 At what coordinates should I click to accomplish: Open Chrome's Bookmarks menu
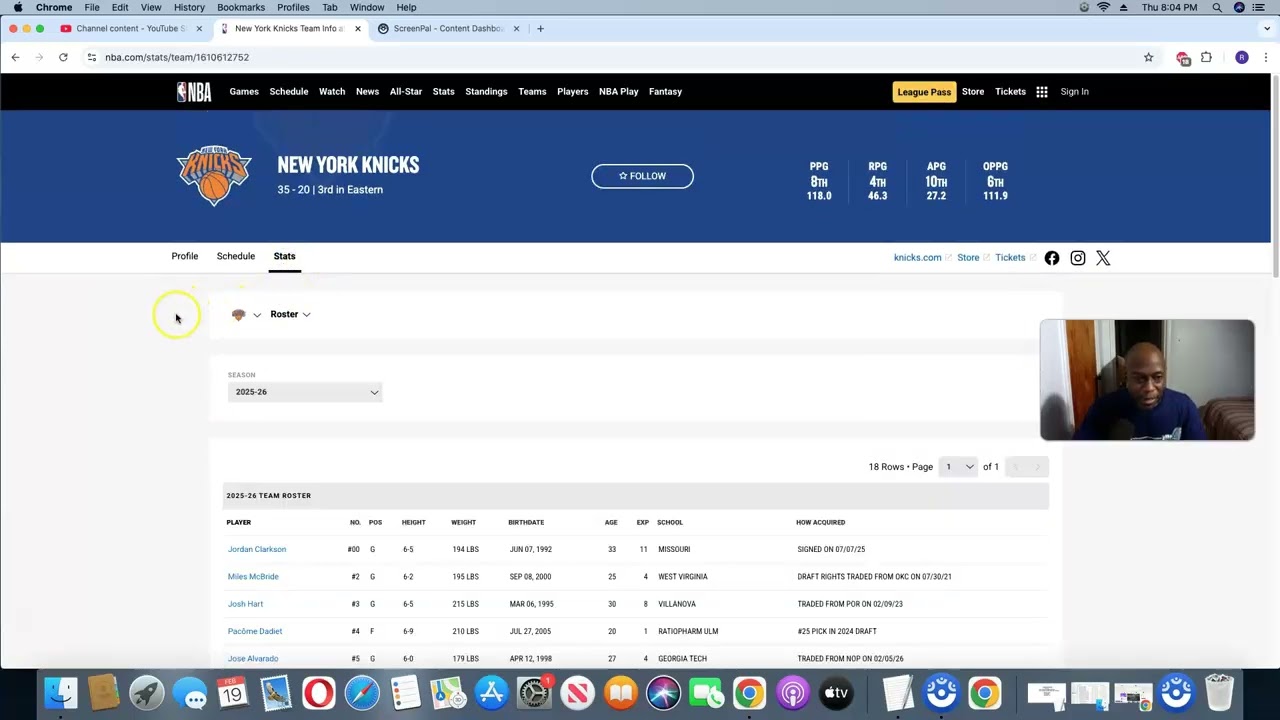tap(241, 7)
